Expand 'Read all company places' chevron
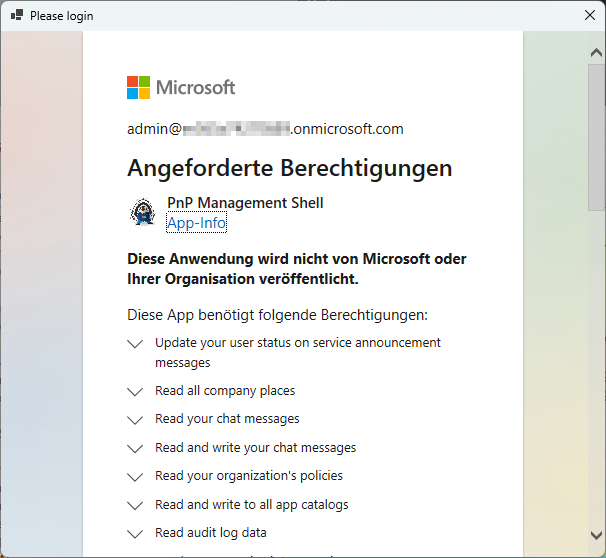The width and height of the screenshot is (606, 558). click(x=136, y=391)
